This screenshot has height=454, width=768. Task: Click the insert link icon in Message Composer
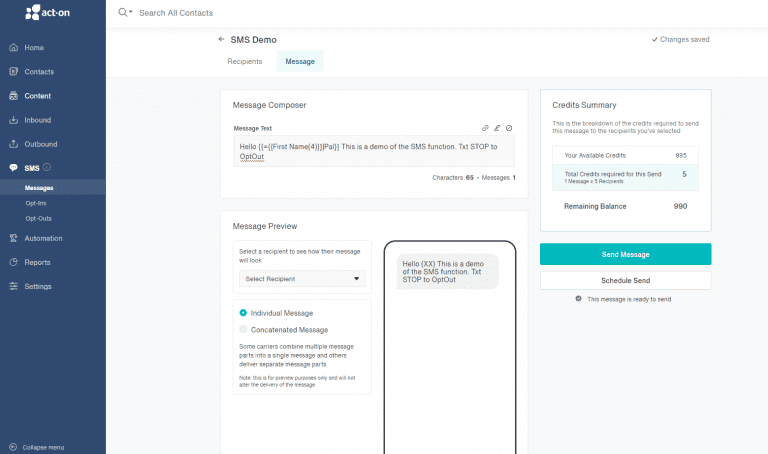[486, 128]
